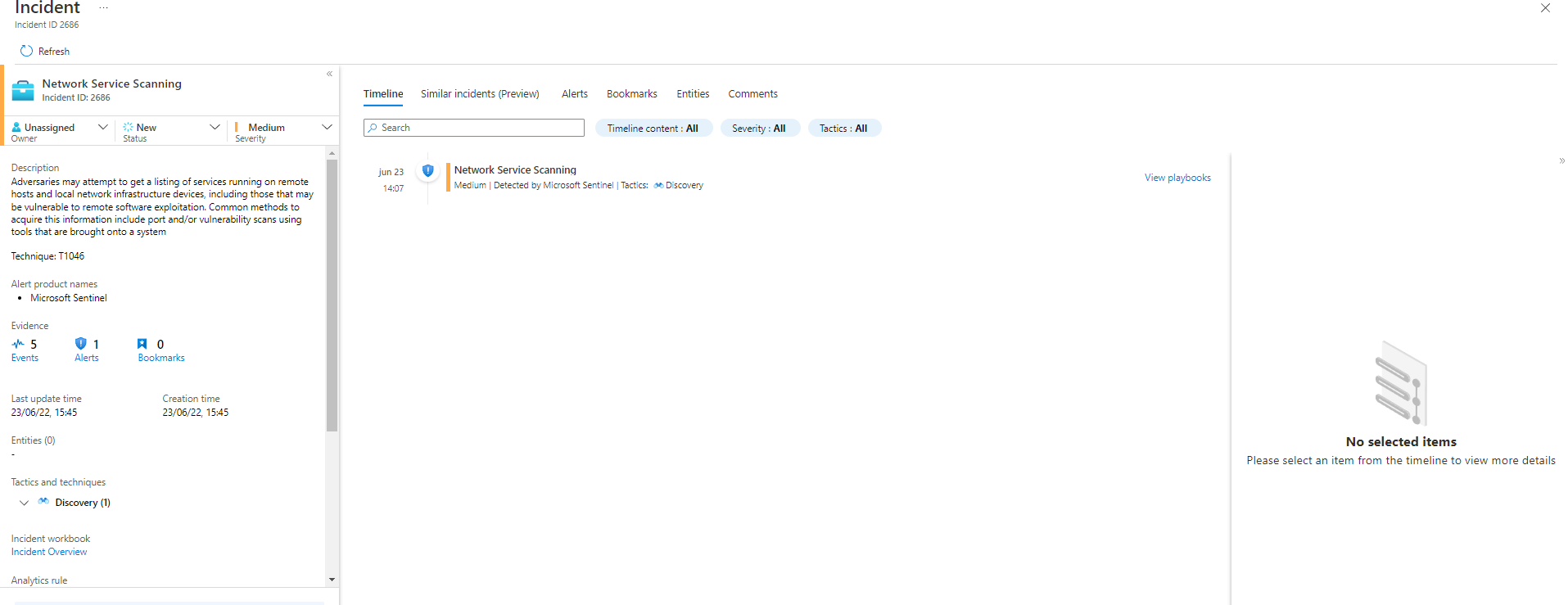Expand the right details pane chevron
This screenshot has height=605, width=1568.
coord(1561,161)
